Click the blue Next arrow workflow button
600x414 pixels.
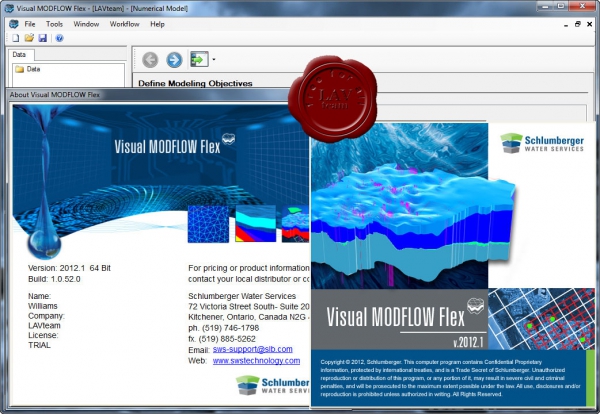pyautogui.click(x=174, y=60)
